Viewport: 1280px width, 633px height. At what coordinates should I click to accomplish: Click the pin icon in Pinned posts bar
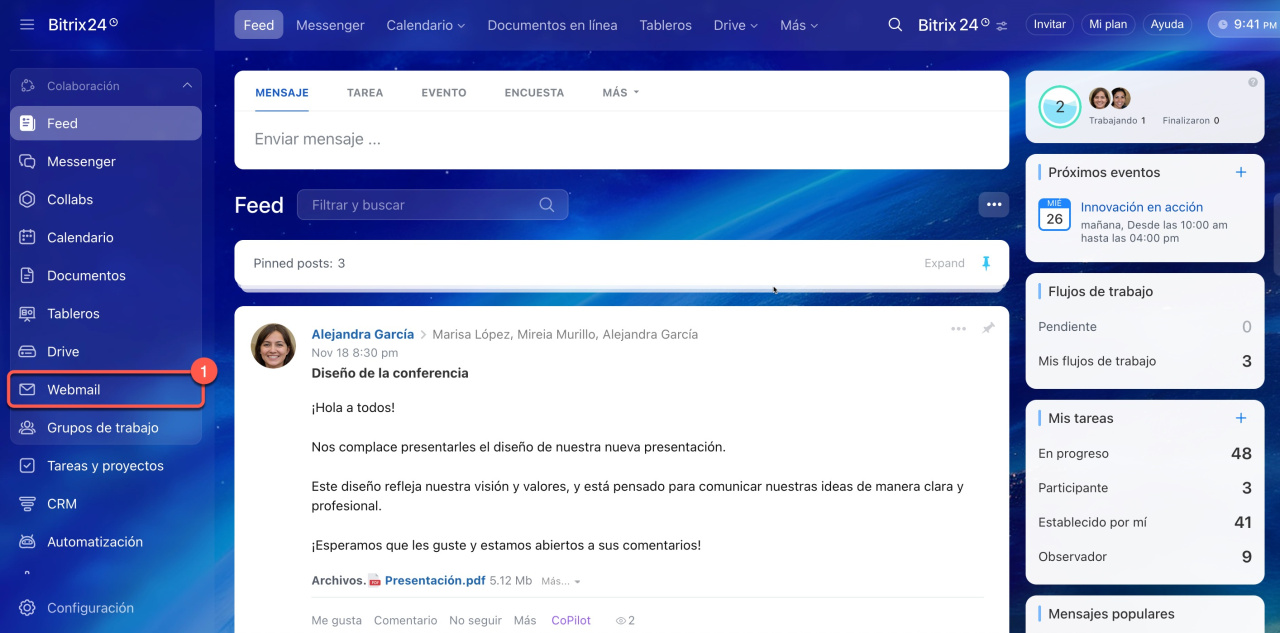[986, 263]
